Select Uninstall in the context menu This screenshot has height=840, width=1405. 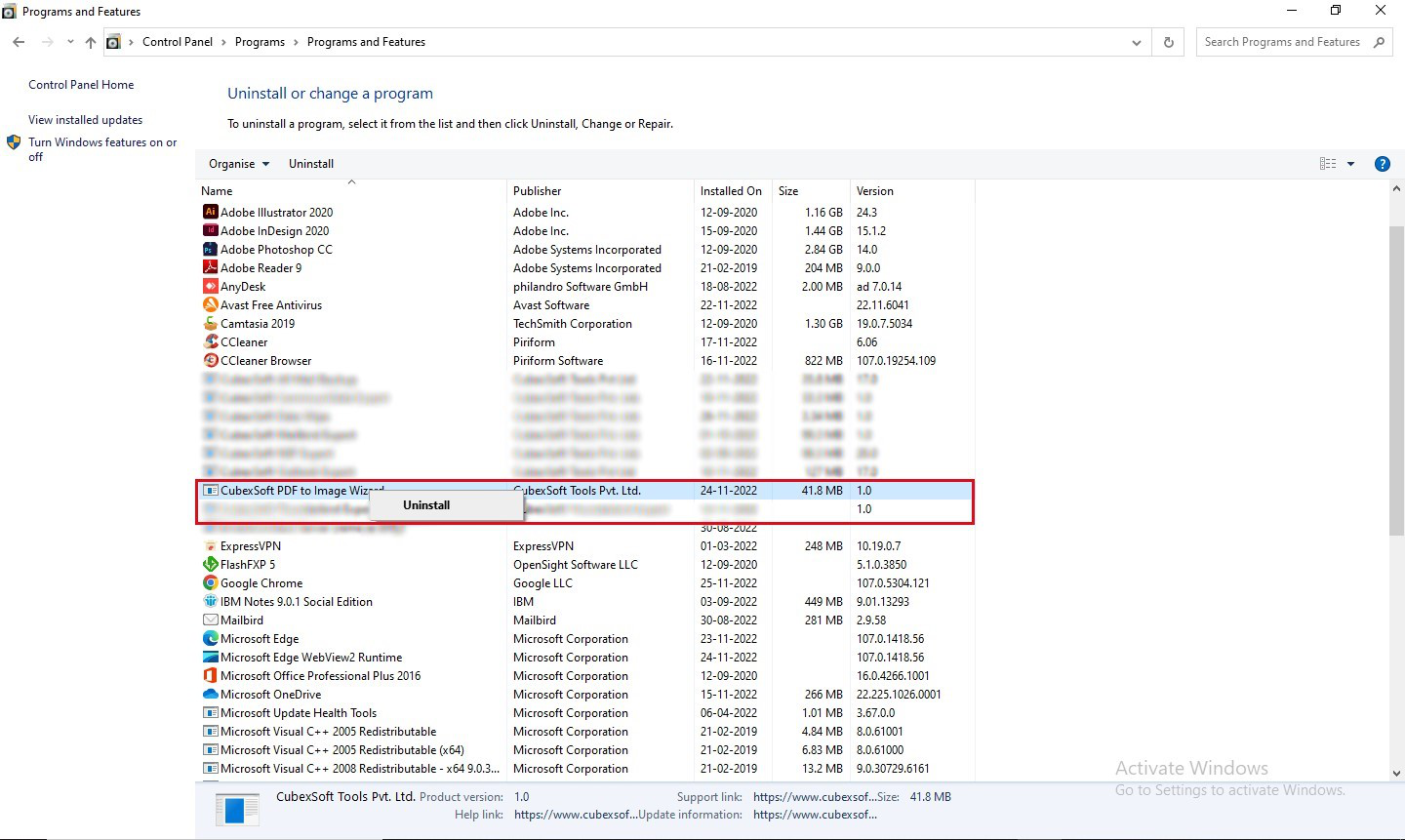426,505
